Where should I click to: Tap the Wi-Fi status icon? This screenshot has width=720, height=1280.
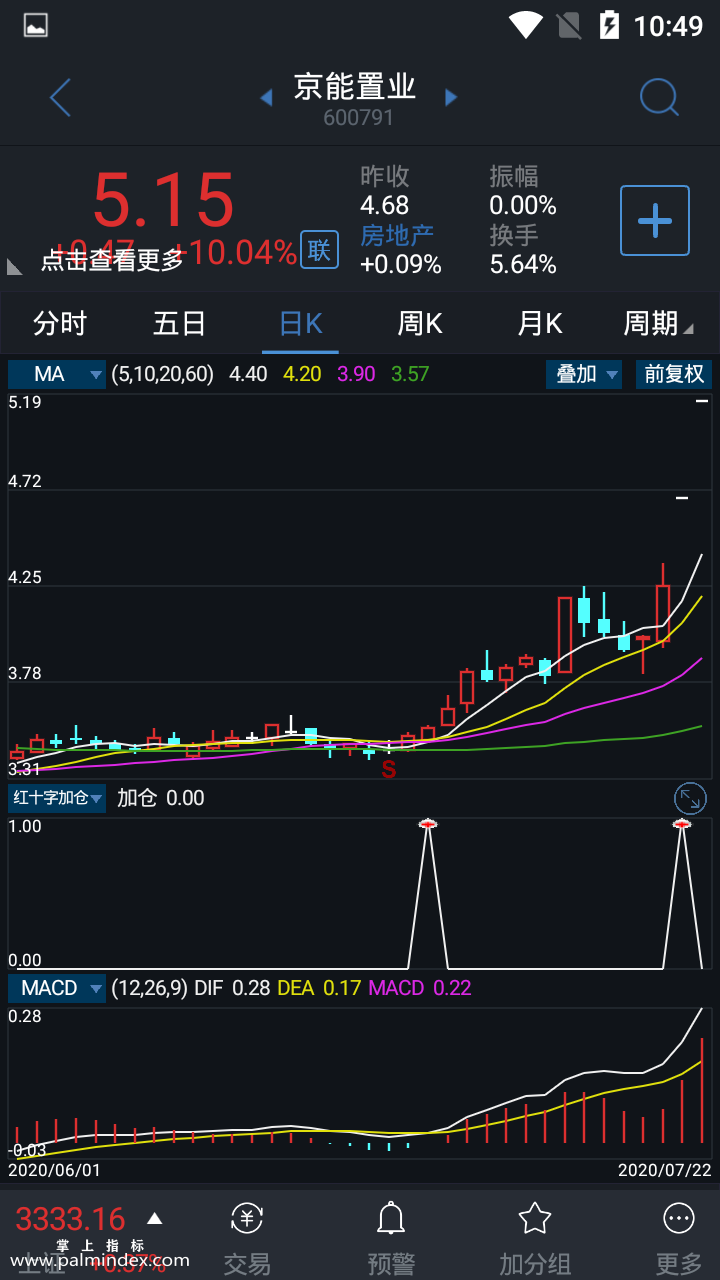point(525,25)
